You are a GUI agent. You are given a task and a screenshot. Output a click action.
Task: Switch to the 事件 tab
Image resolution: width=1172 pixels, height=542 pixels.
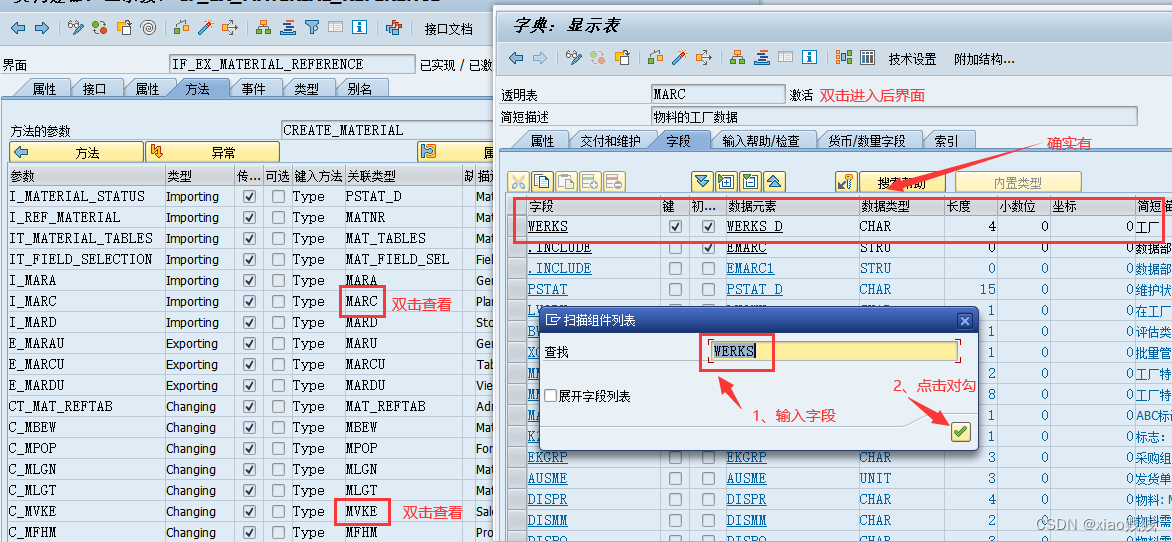point(253,89)
